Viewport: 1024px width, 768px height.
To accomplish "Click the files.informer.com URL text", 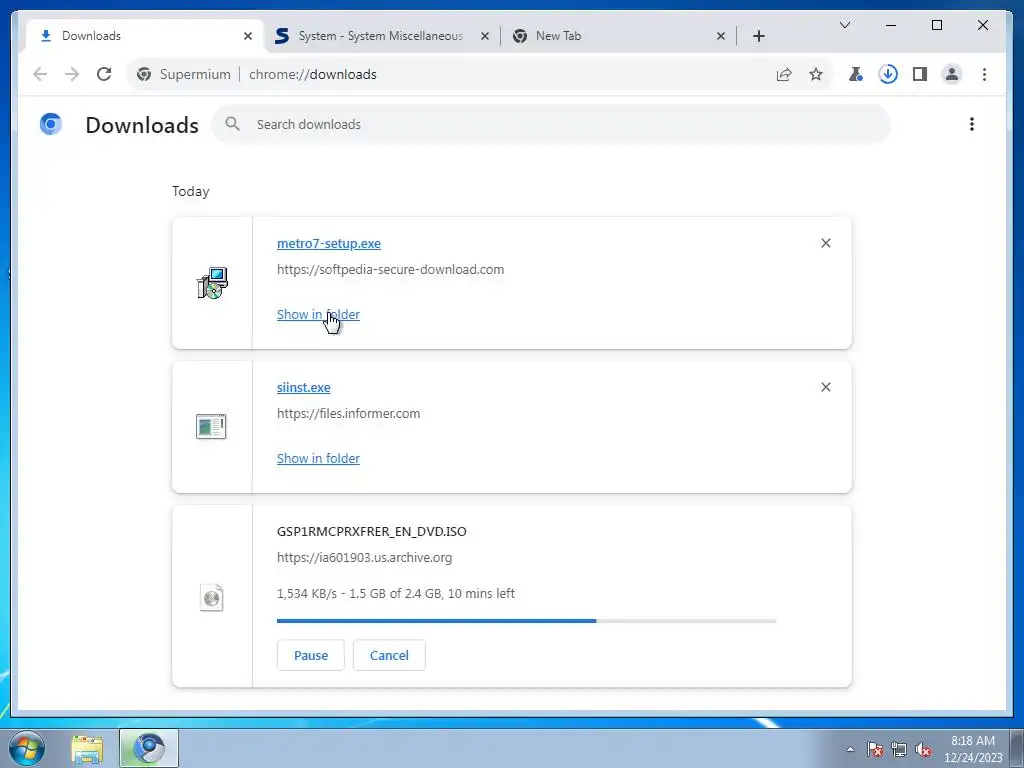I will click(348, 413).
